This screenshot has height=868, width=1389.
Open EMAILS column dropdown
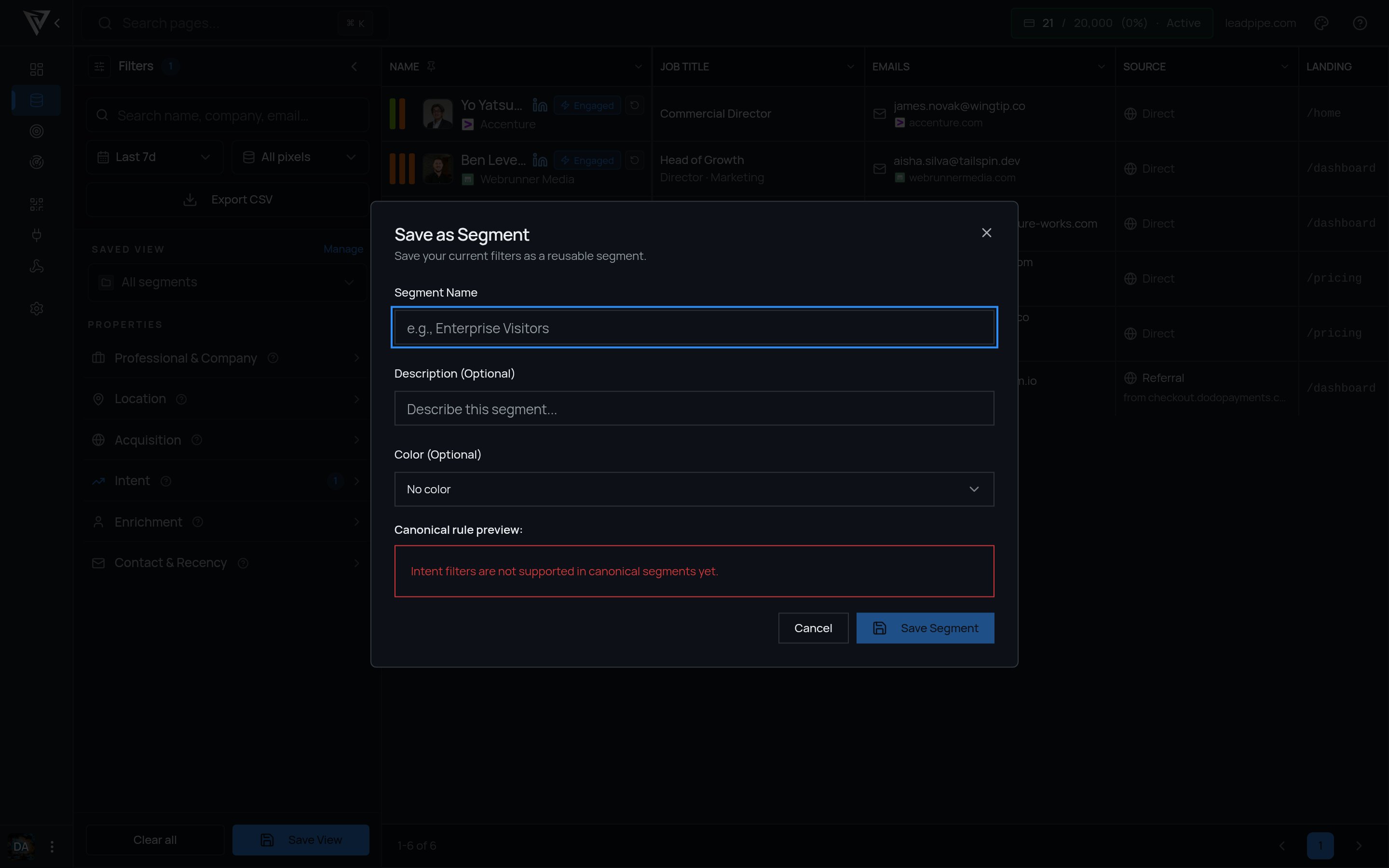pos(1101,67)
